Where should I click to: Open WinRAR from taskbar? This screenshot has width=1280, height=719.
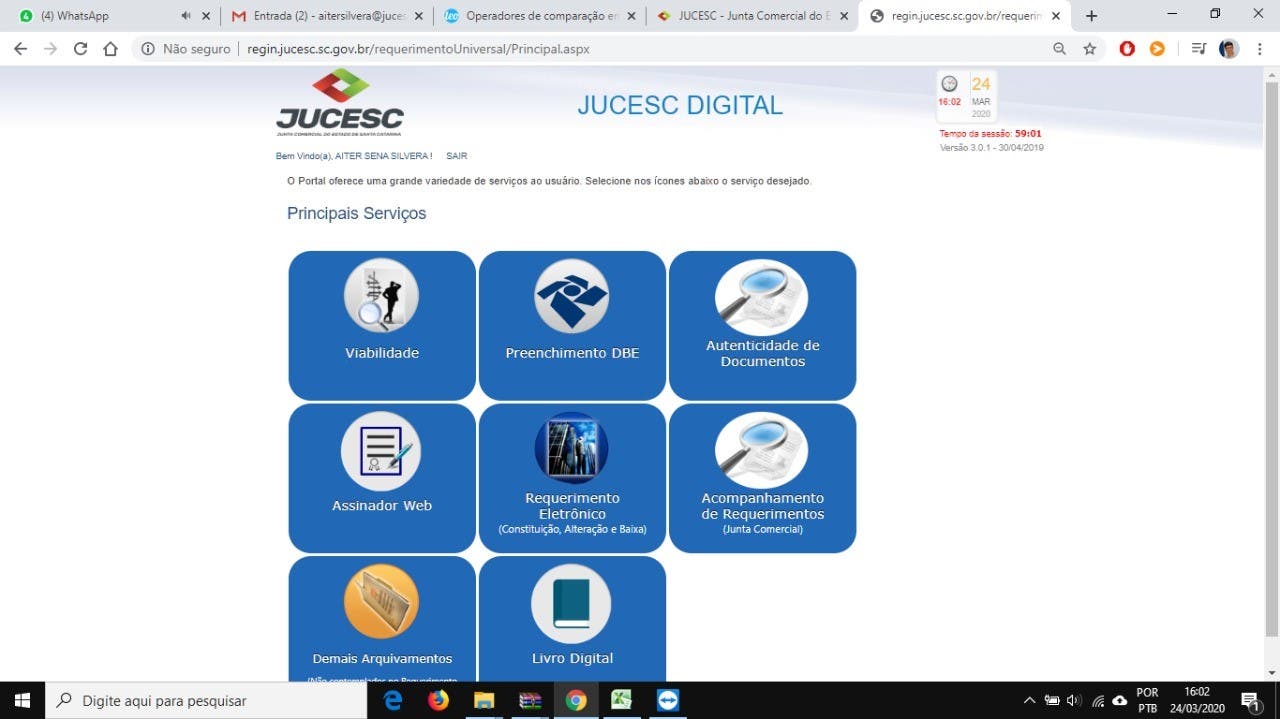pyautogui.click(x=530, y=700)
